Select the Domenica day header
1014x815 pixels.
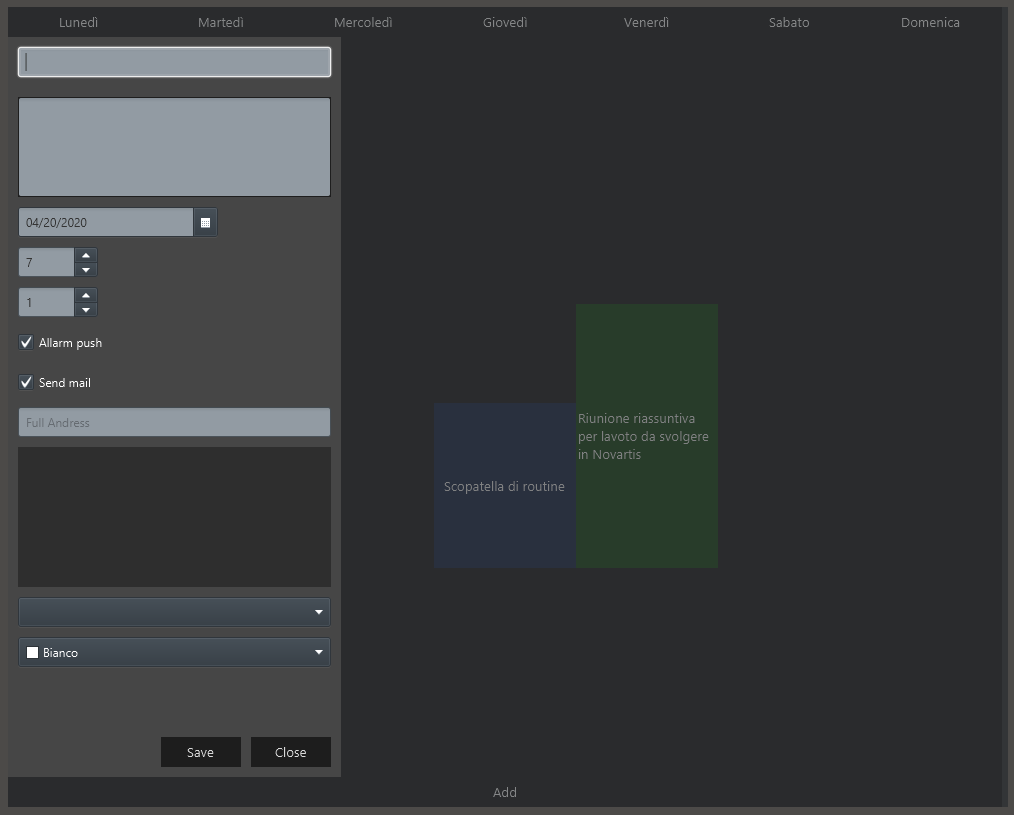(x=930, y=23)
